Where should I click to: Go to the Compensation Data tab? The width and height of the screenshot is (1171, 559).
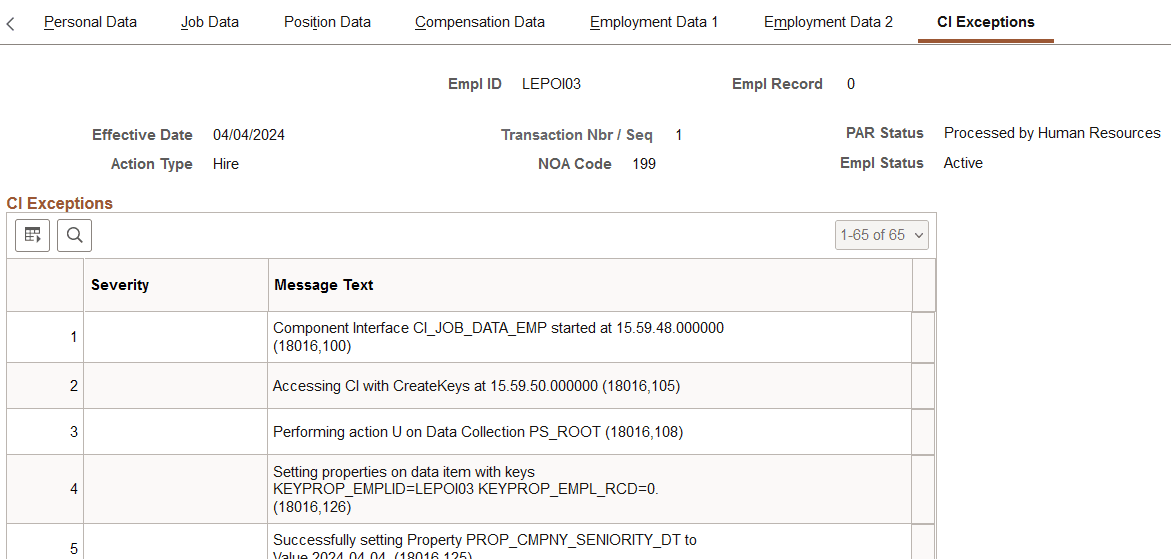tap(480, 22)
